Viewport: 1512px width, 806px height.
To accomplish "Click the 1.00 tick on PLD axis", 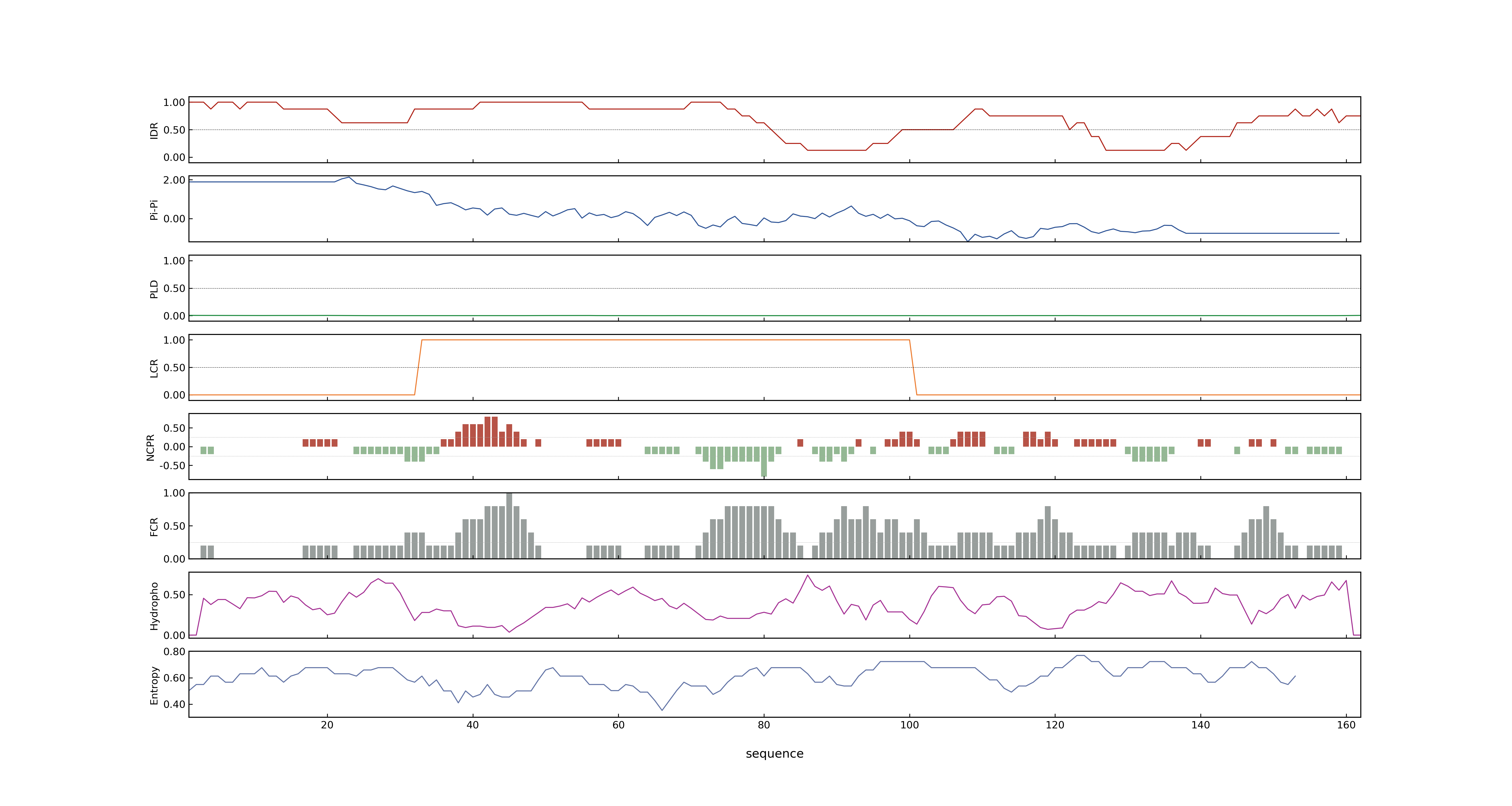I will click(174, 260).
